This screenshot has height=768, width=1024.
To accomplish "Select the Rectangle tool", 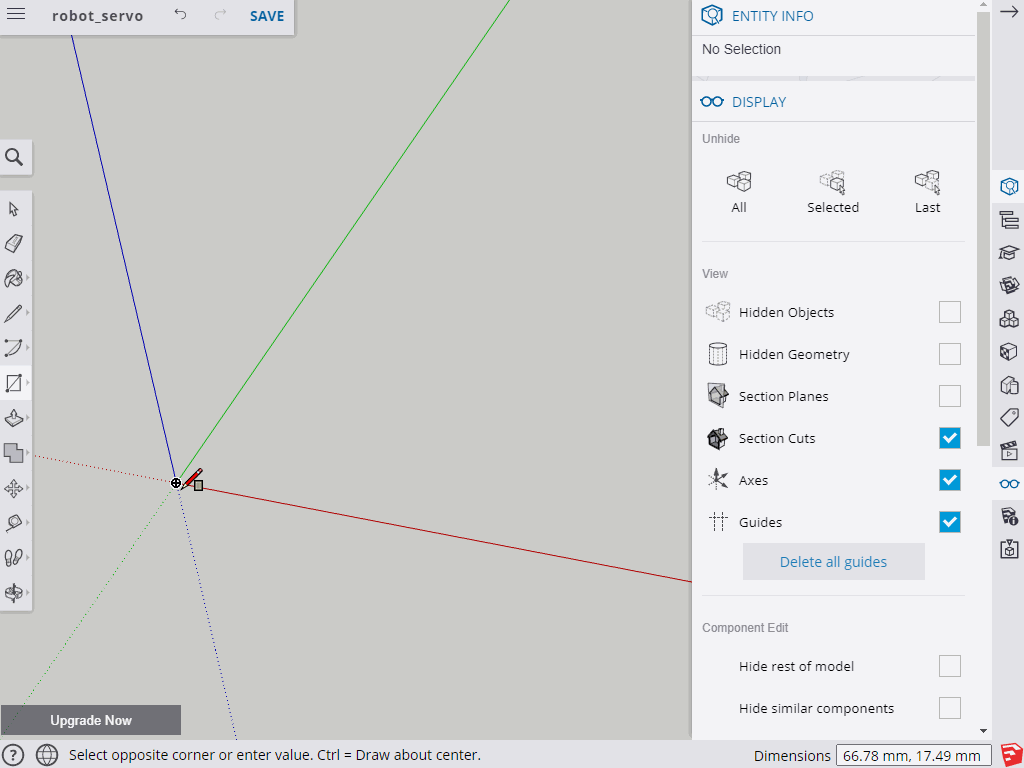I will pyautogui.click(x=14, y=383).
